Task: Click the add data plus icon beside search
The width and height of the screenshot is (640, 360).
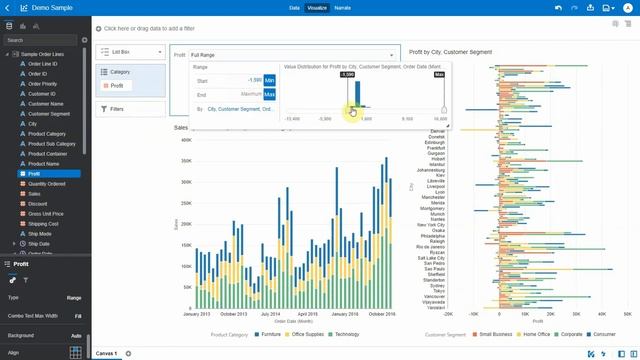Action: click(x=84, y=40)
